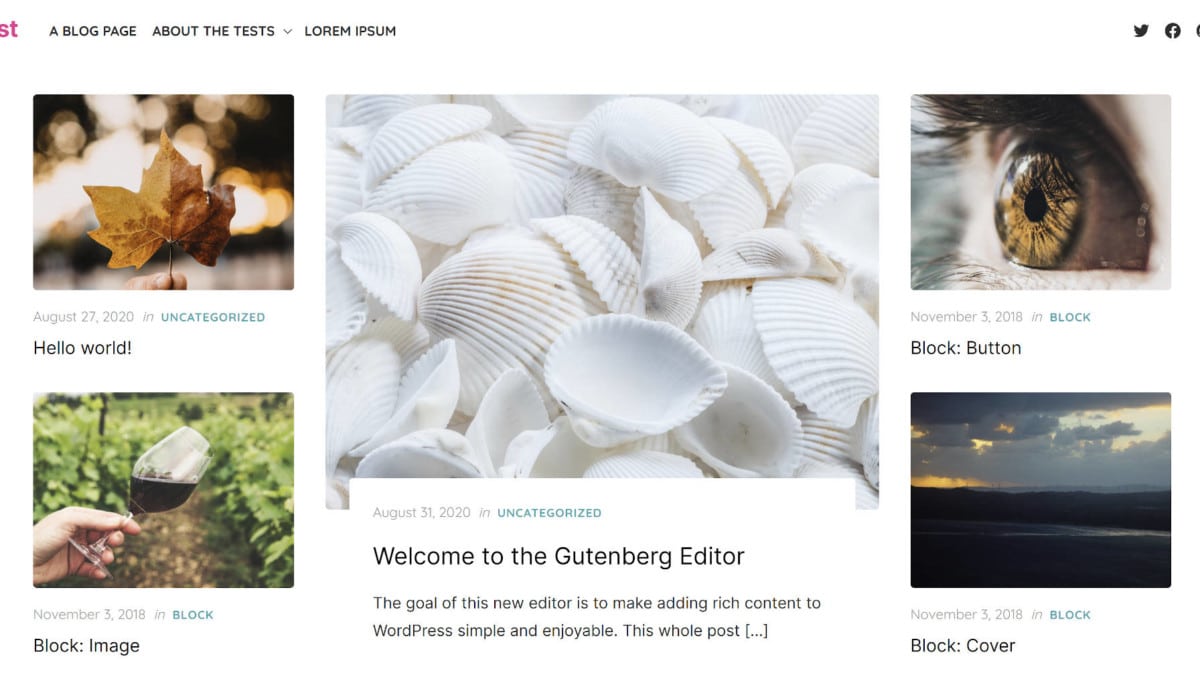The height and width of the screenshot is (675, 1200).
Task: Click the pink site logo
Action: [8, 29]
